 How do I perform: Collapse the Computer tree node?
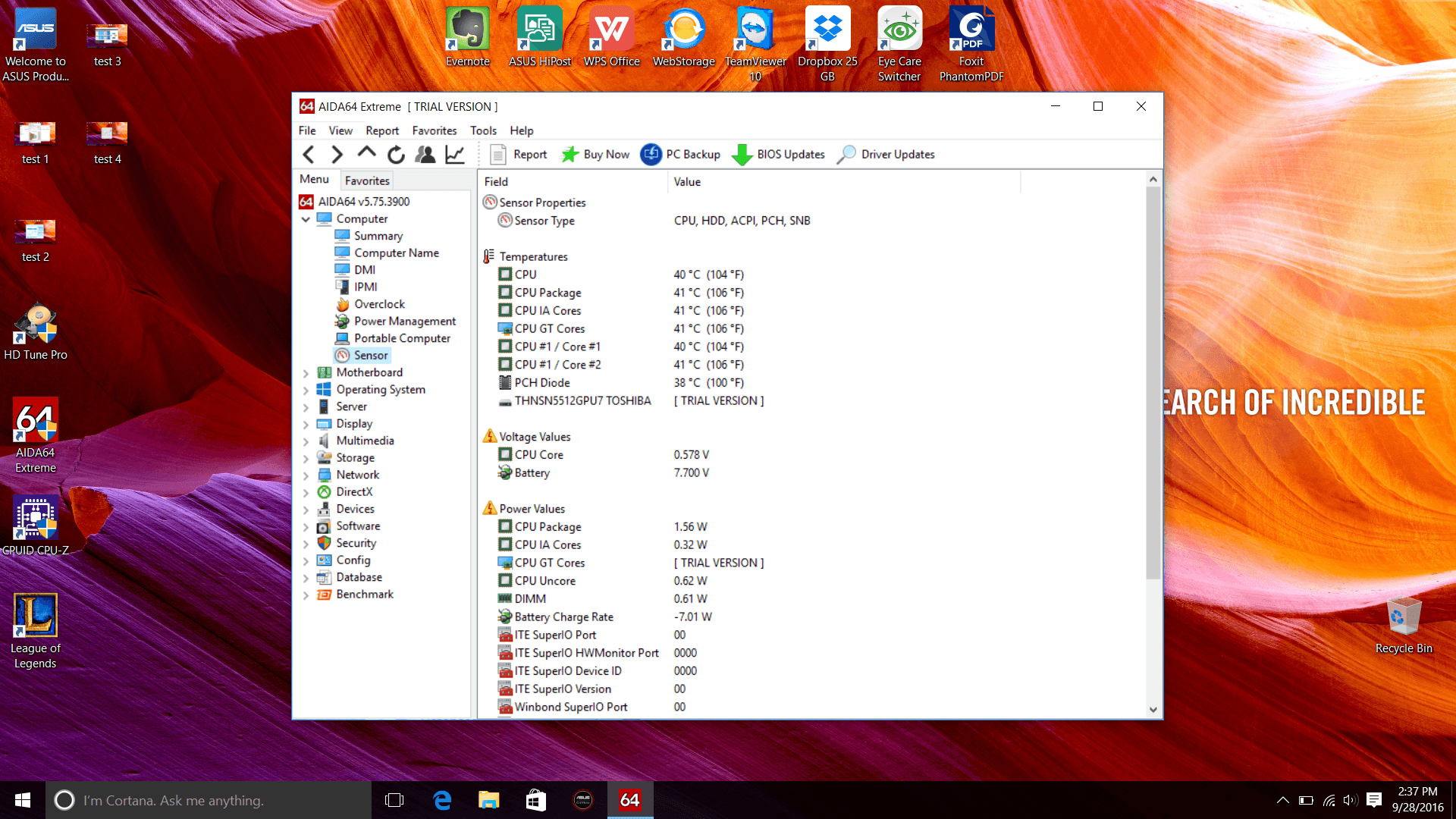pyautogui.click(x=306, y=219)
